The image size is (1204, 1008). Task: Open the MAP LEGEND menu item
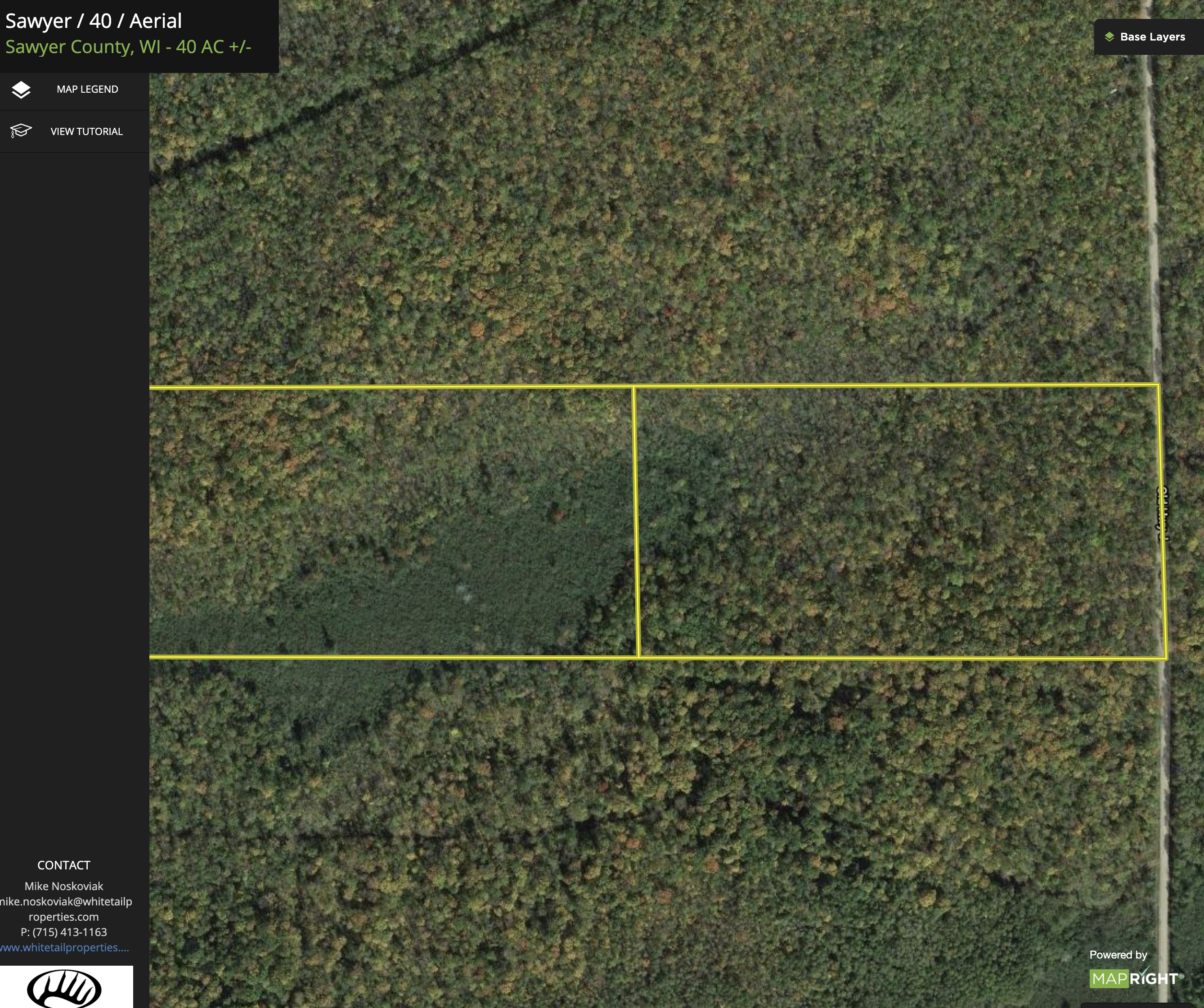point(87,90)
